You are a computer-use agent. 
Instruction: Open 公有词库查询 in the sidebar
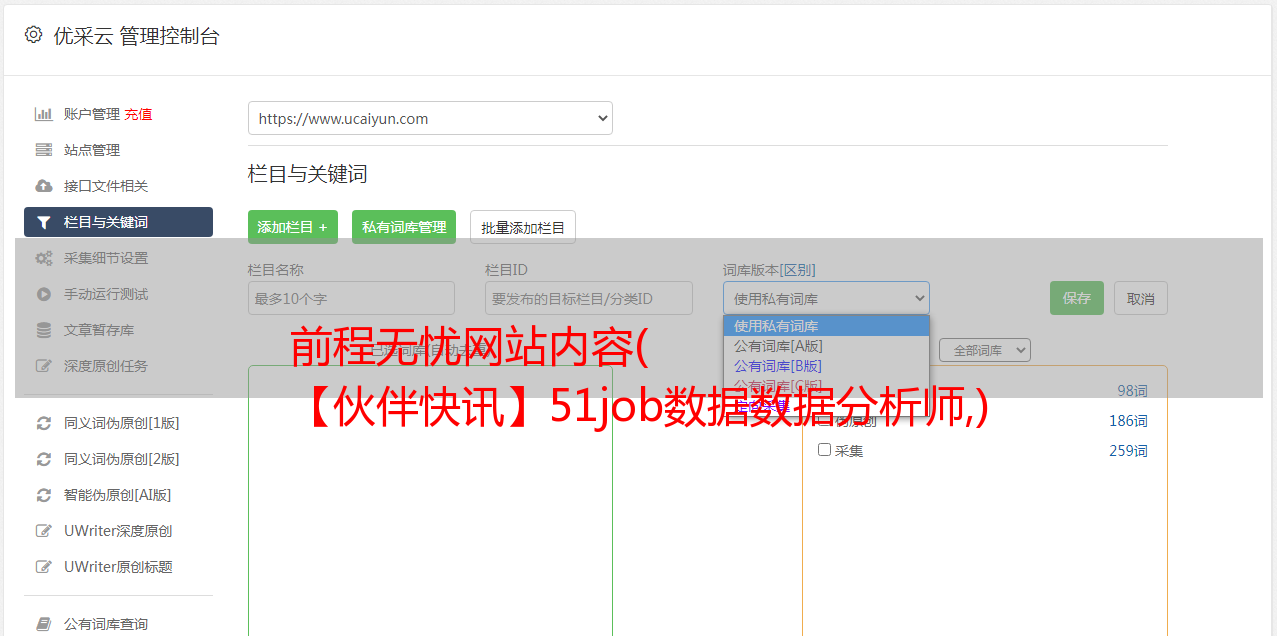click(106, 624)
